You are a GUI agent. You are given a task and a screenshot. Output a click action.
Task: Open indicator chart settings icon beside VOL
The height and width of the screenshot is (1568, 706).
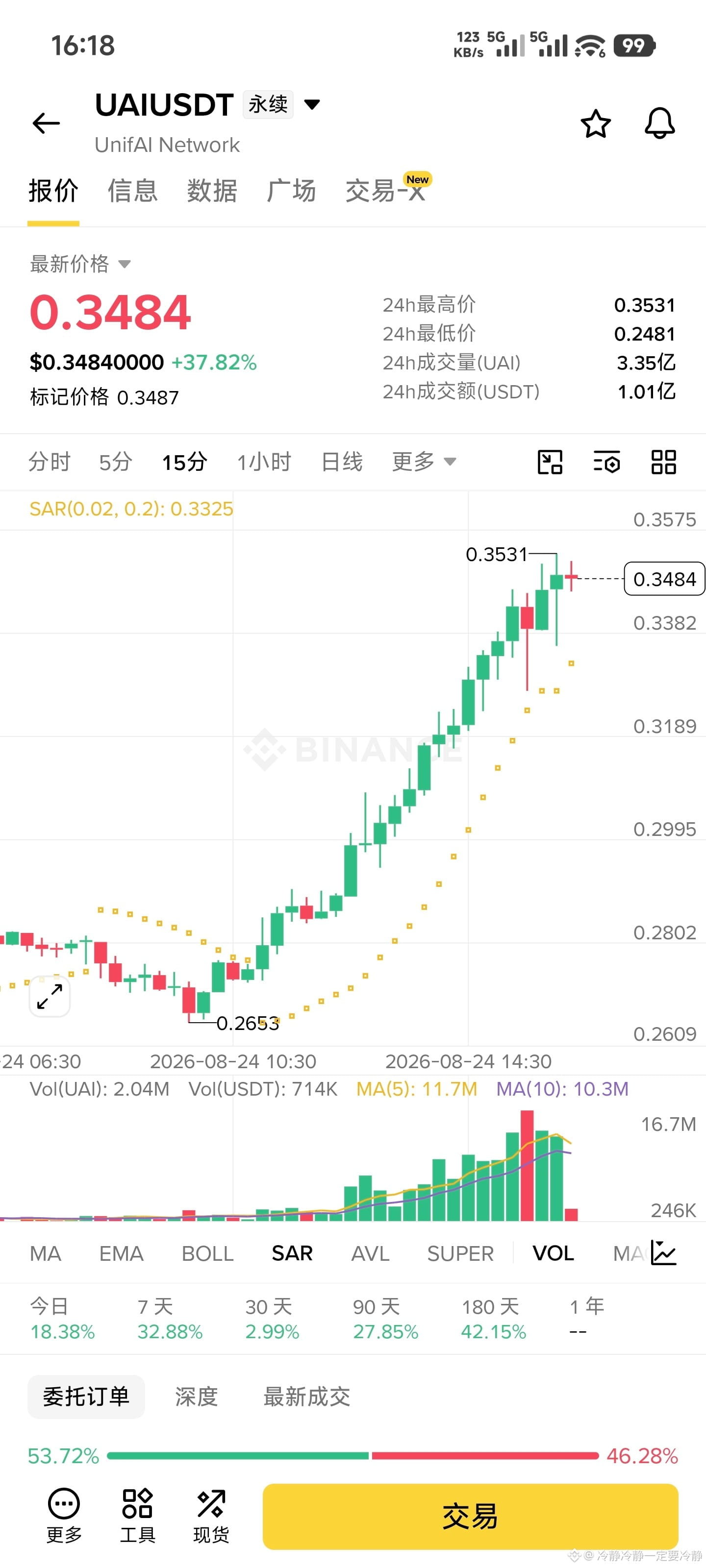pos(663,1253)
